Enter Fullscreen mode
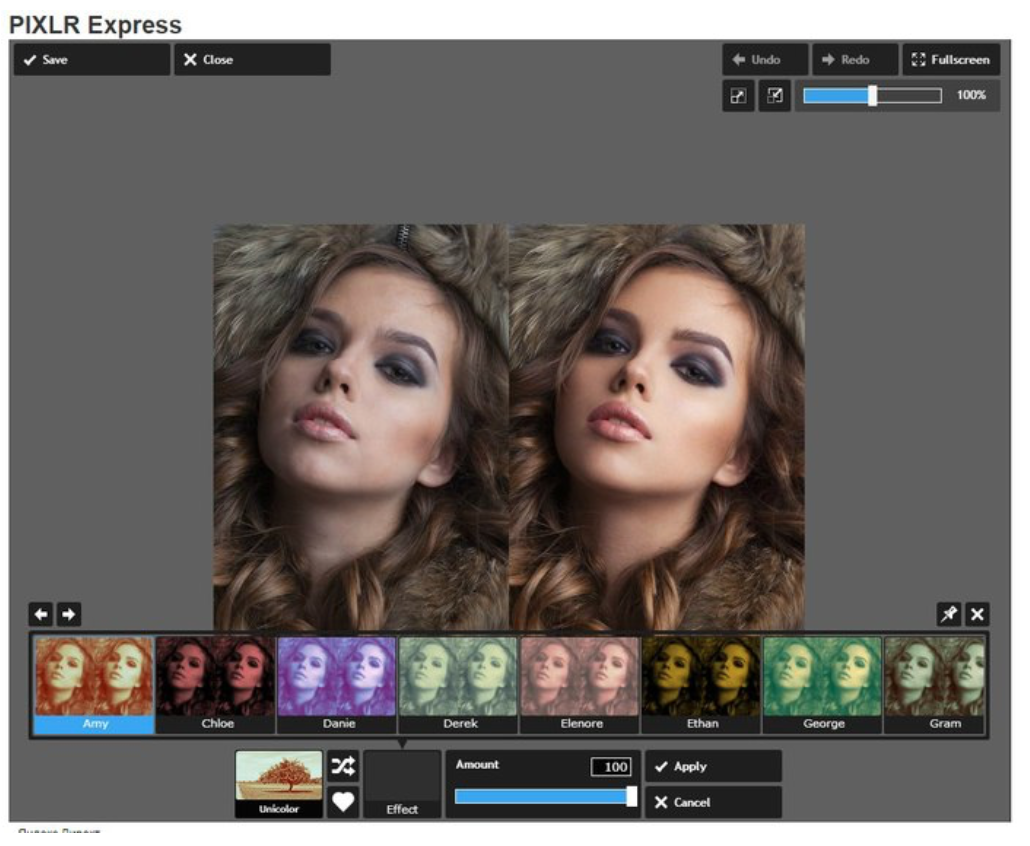The height and width of the screenshot is (846, 1030). click(x=950, y=60)
